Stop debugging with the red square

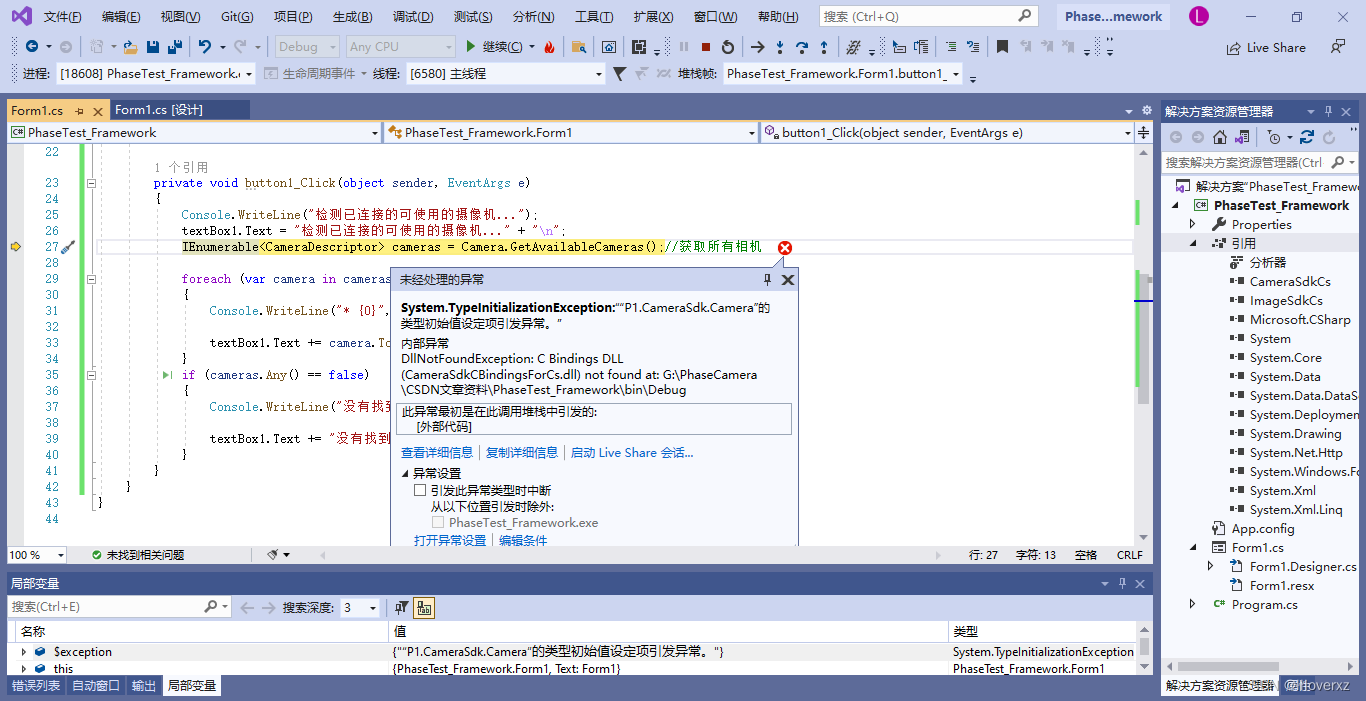pyautogui.click(x=706, y=47)
